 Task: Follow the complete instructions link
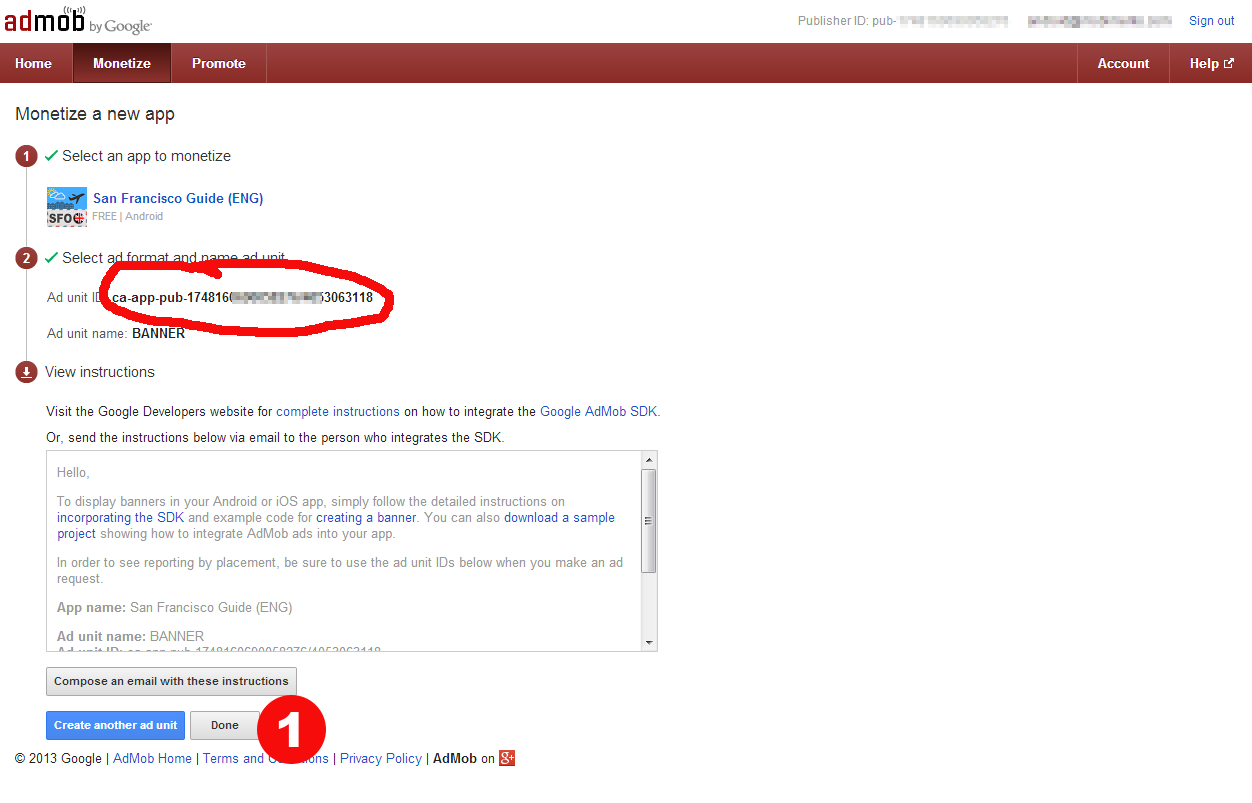tap(338, 411)
